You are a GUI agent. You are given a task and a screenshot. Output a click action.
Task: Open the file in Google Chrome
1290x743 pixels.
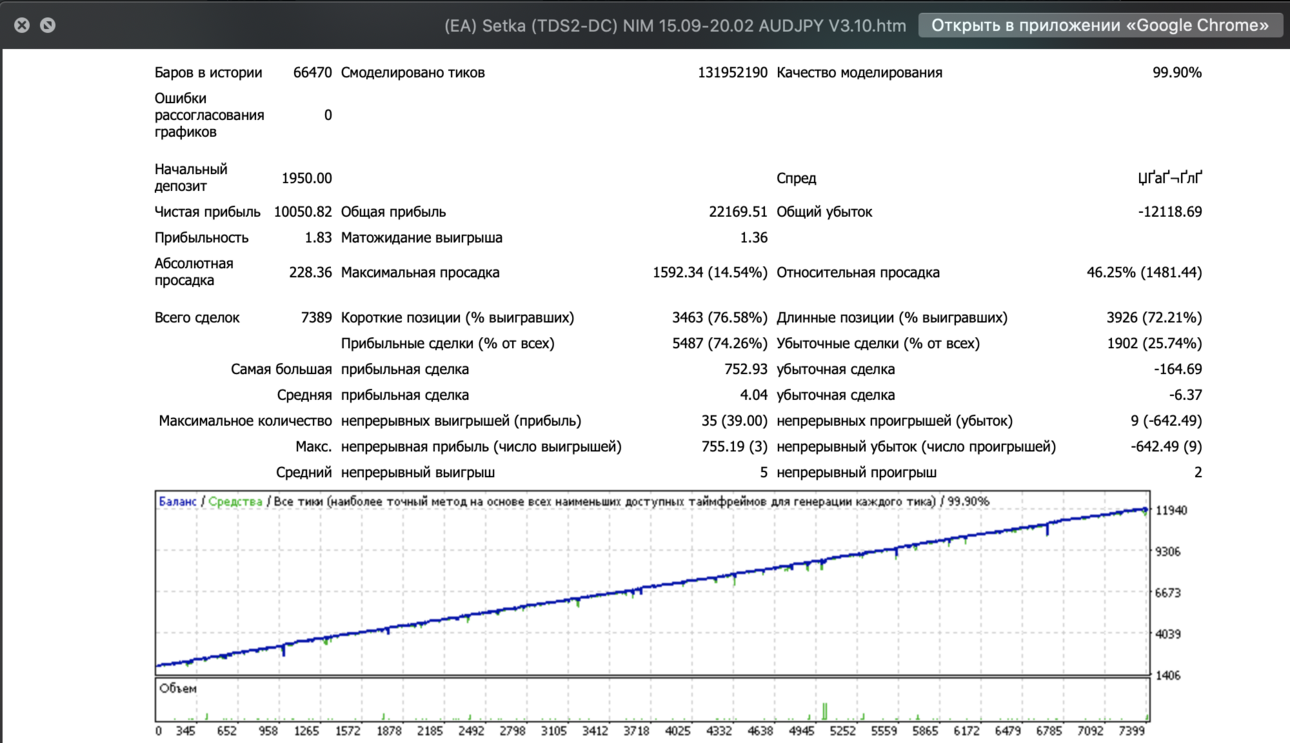click(1100, 25)
